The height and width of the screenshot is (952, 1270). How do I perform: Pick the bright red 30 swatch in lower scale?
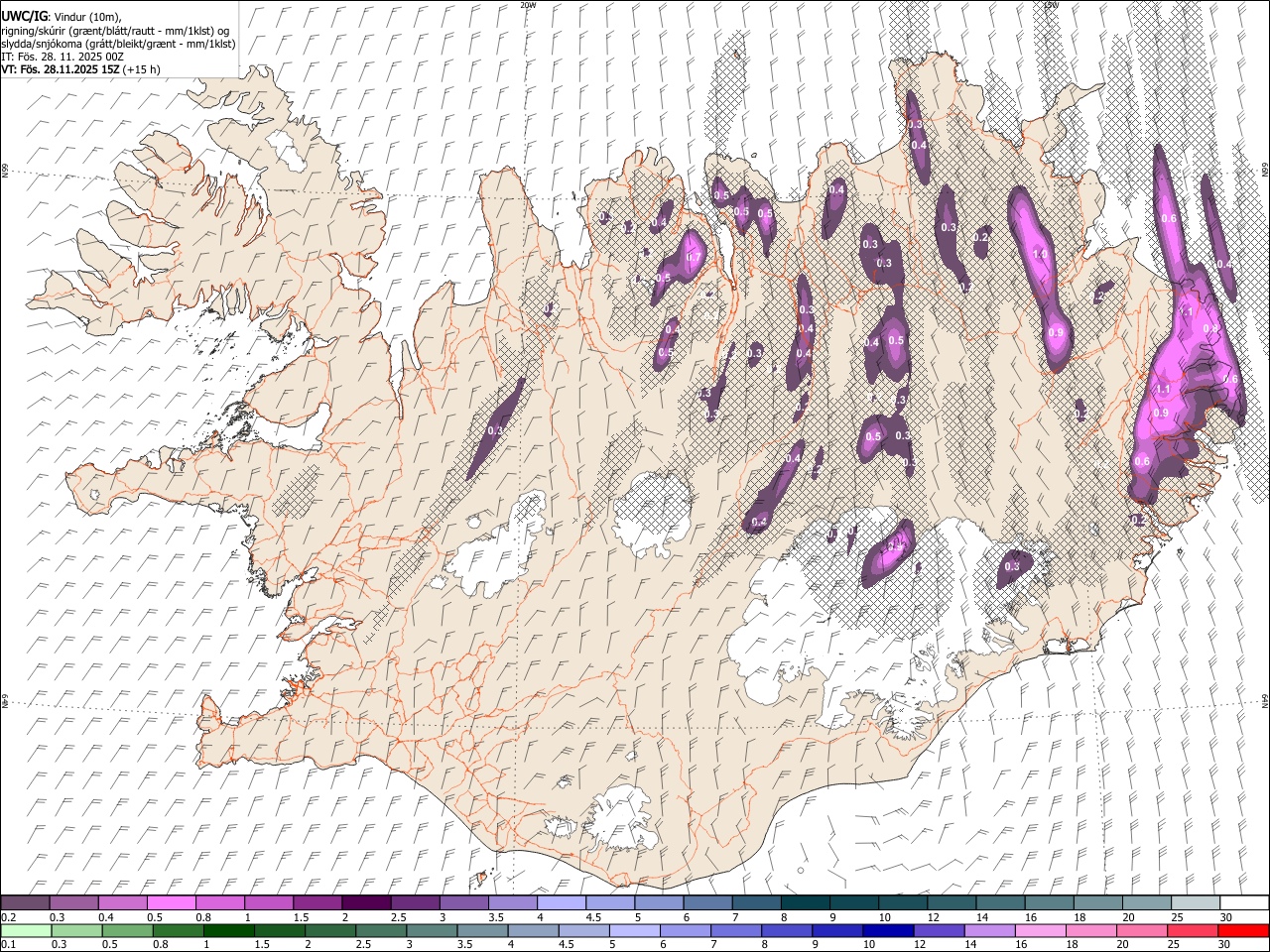point(1243,930)
